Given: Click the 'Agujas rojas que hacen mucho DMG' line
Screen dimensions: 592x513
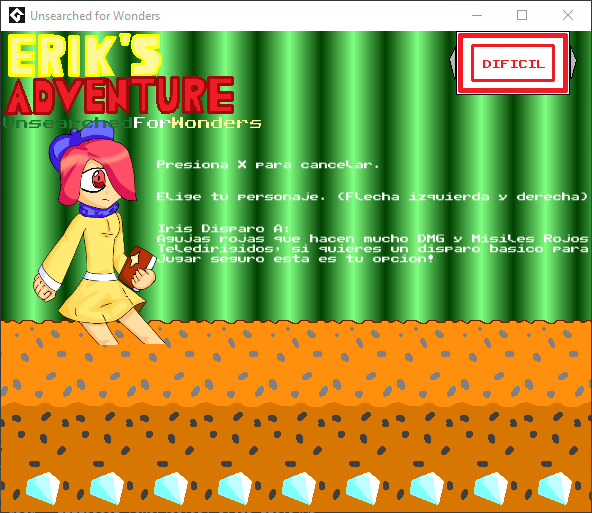Looking at the screenshot, I should (x=373, y=239).
